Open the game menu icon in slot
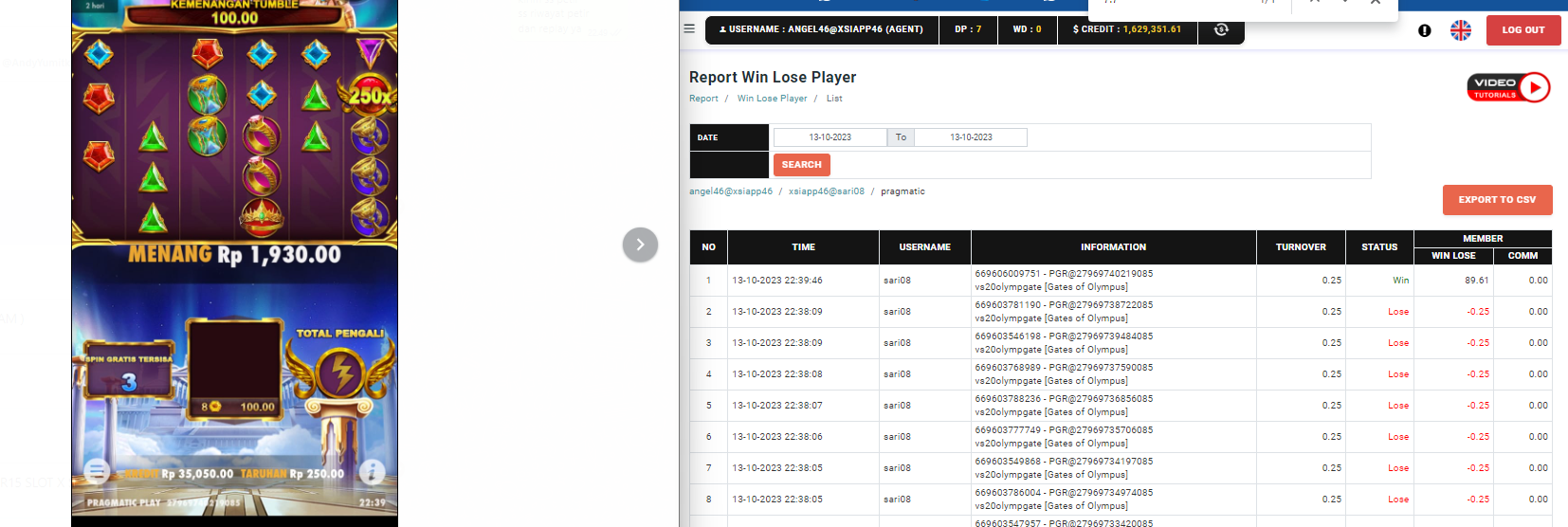Screen dimensions: 1568x527 pos(96,470)
